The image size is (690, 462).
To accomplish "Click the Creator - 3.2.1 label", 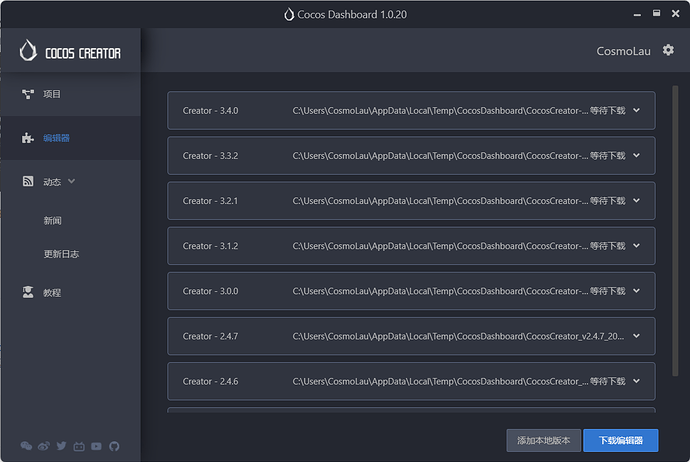I will (210, 201).
